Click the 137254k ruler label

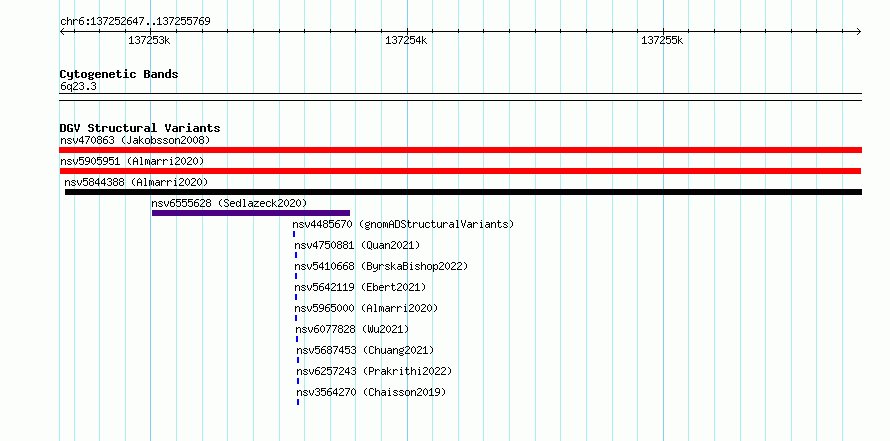point(406,40)
